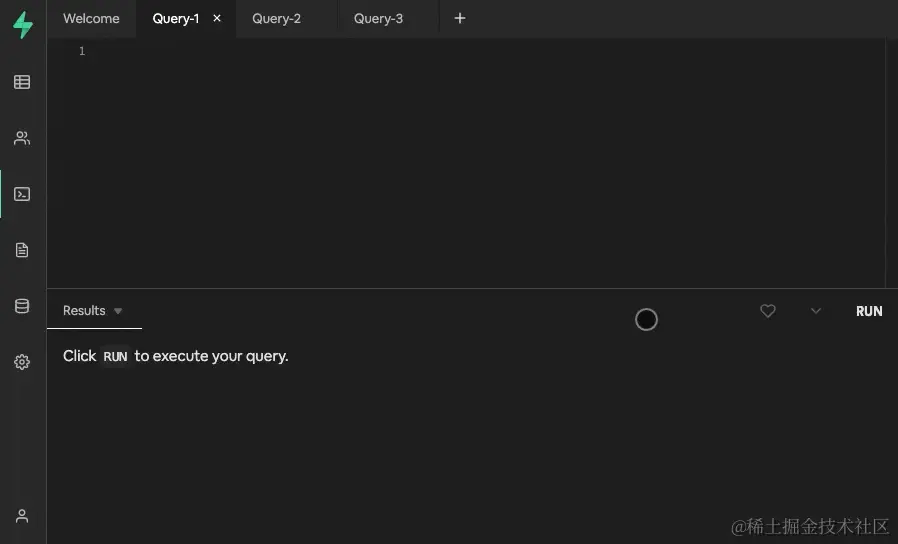This screenshot has height=544, width=898.
Task: Favorite this query with heart icon
Action: (767, 310)
